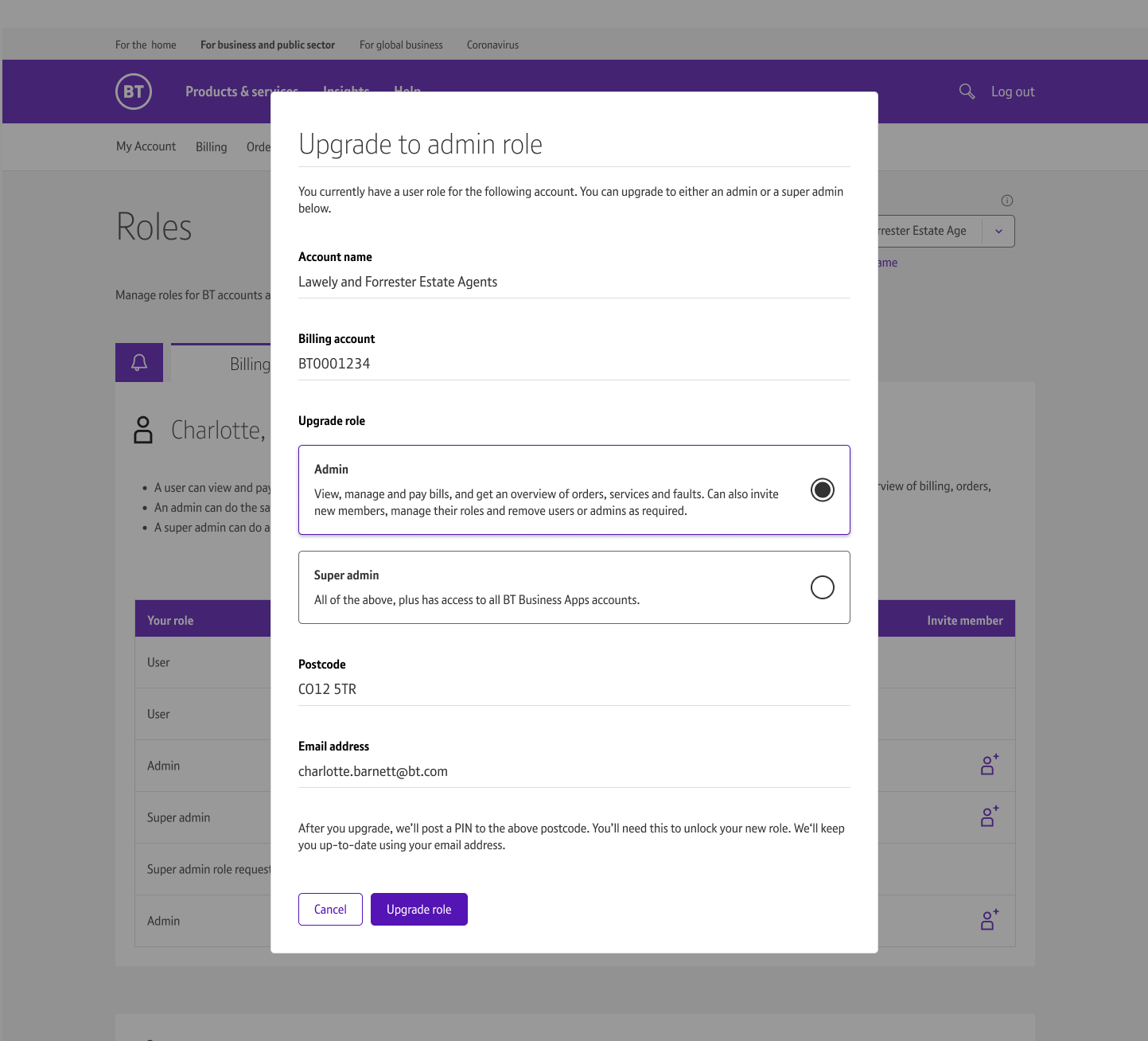Image resolution: width=1148 pixels, height=1041 pixels.
Task: Click email charlotte.barnett@bt.com
Action: click(x=373, y=771)
